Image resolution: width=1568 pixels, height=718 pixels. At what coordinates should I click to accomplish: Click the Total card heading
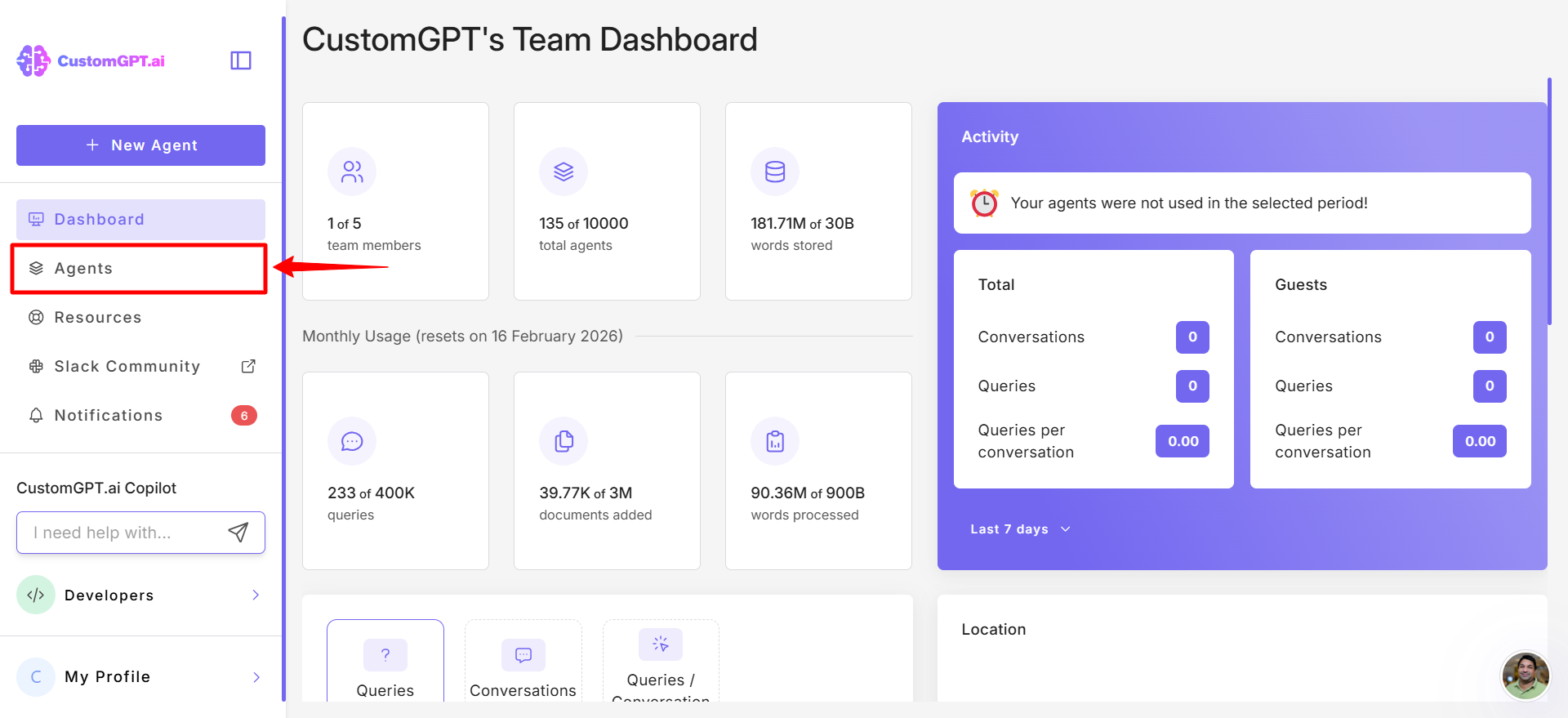[996, 285]
